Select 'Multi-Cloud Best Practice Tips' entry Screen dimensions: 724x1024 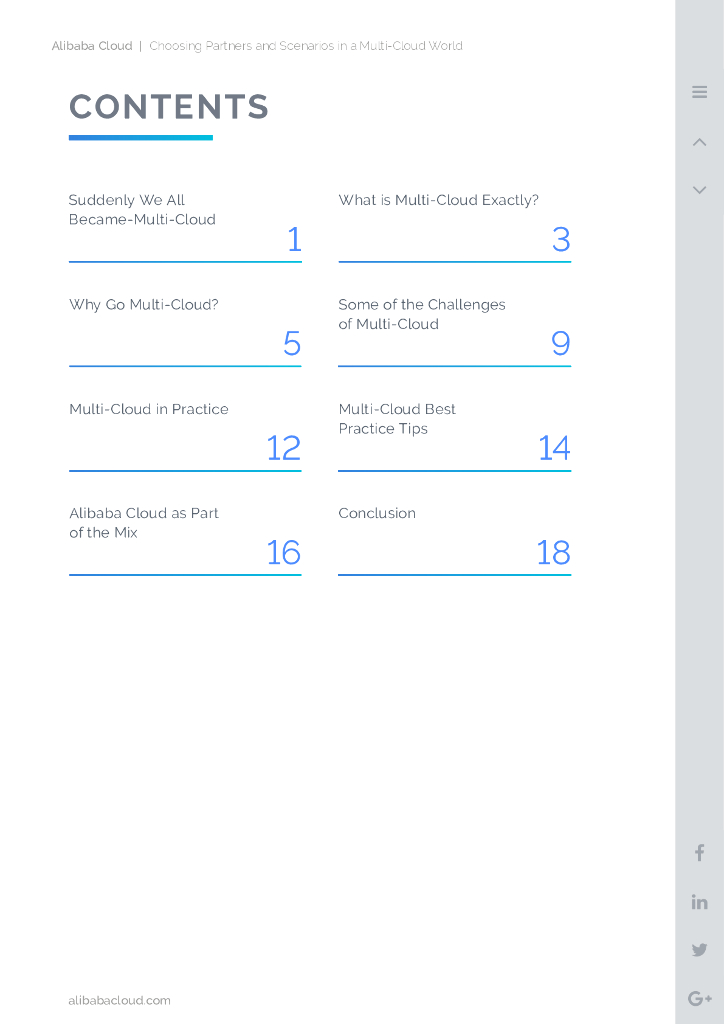click(x=396, y=419)
